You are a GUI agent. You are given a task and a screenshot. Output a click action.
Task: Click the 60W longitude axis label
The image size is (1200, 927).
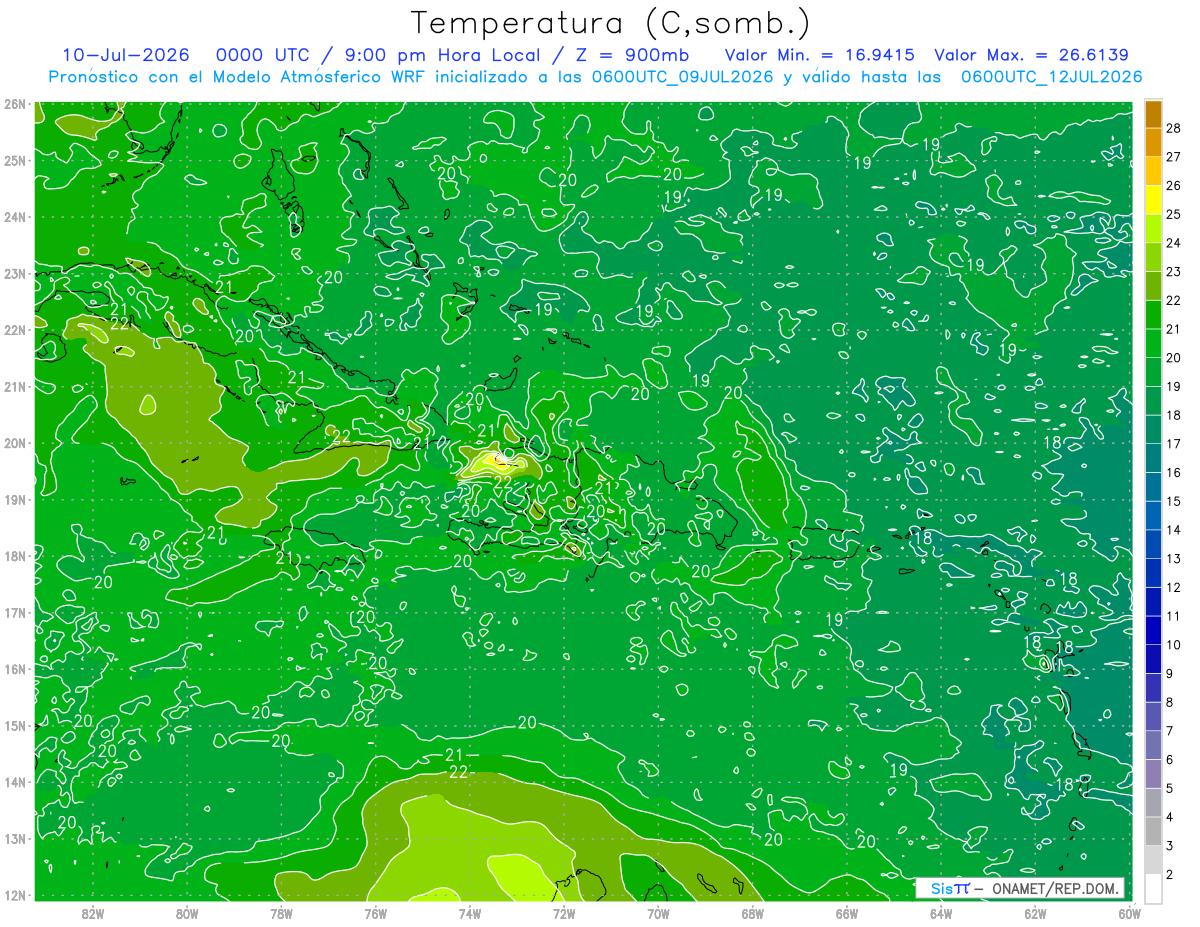pos(1130,912)
